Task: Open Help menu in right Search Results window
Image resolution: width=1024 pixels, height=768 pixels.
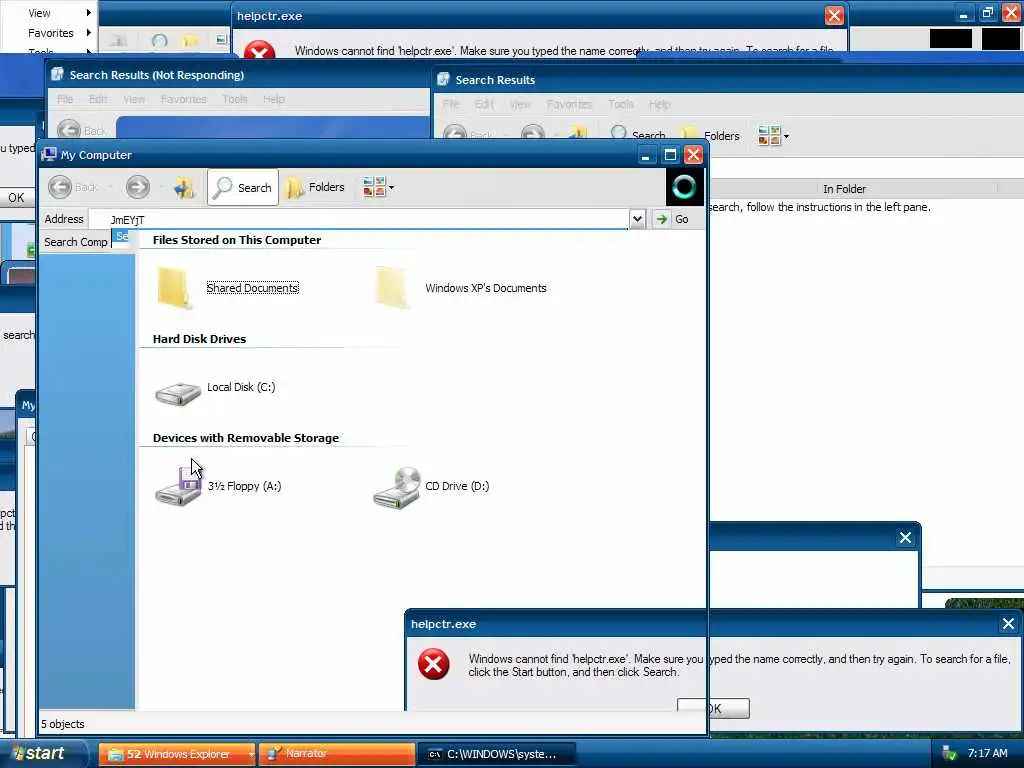Action: tap(660, 104)
